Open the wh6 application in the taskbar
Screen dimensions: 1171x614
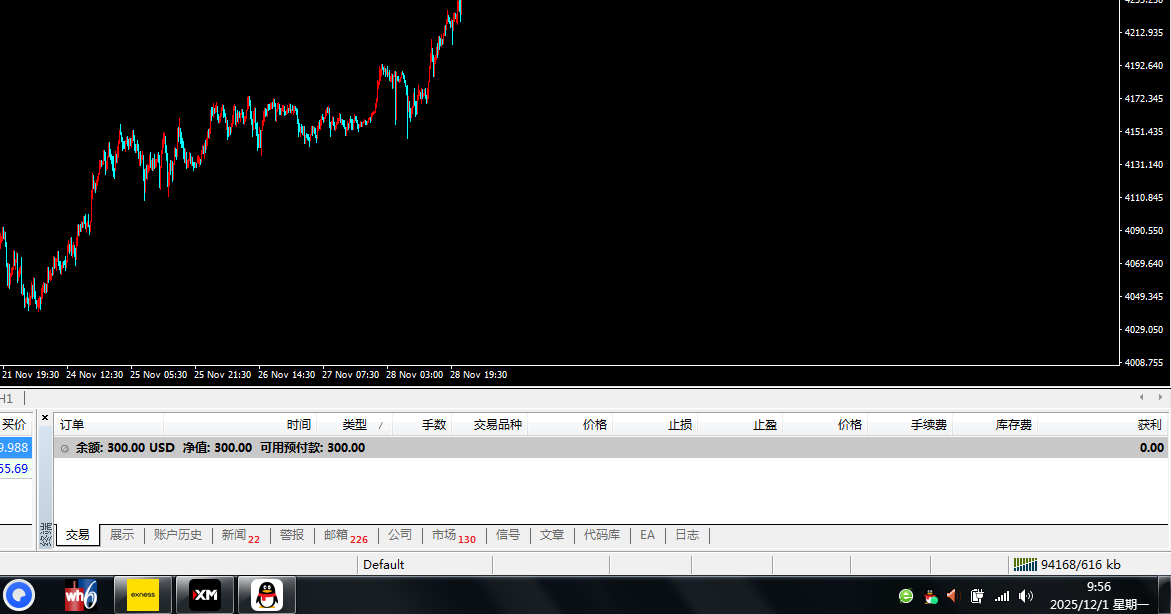(81, 595)
